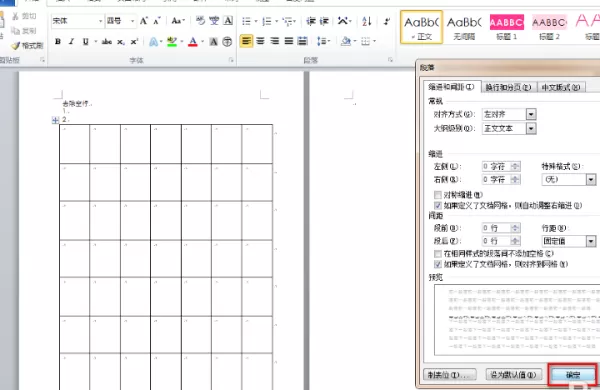Click the shading paint bucket button
The width and height of the screenshot is (600, 390).
pyautogui.click(x=346, y=41)
